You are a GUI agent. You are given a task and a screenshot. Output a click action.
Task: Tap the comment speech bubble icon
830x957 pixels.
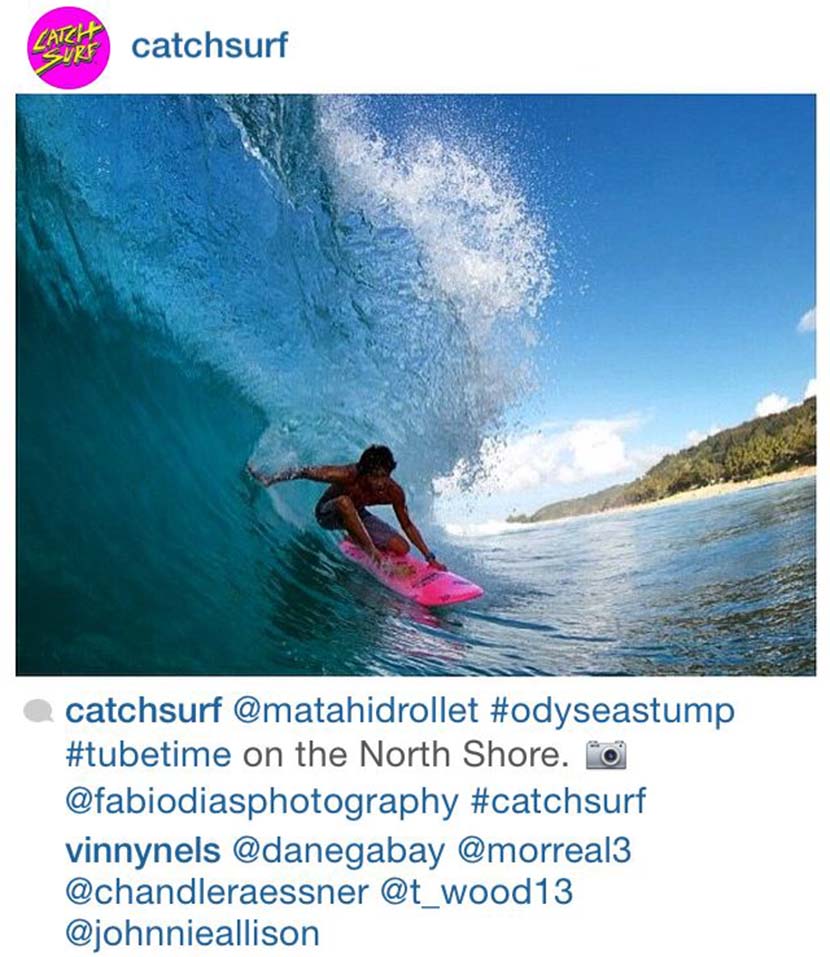point(38,712)
